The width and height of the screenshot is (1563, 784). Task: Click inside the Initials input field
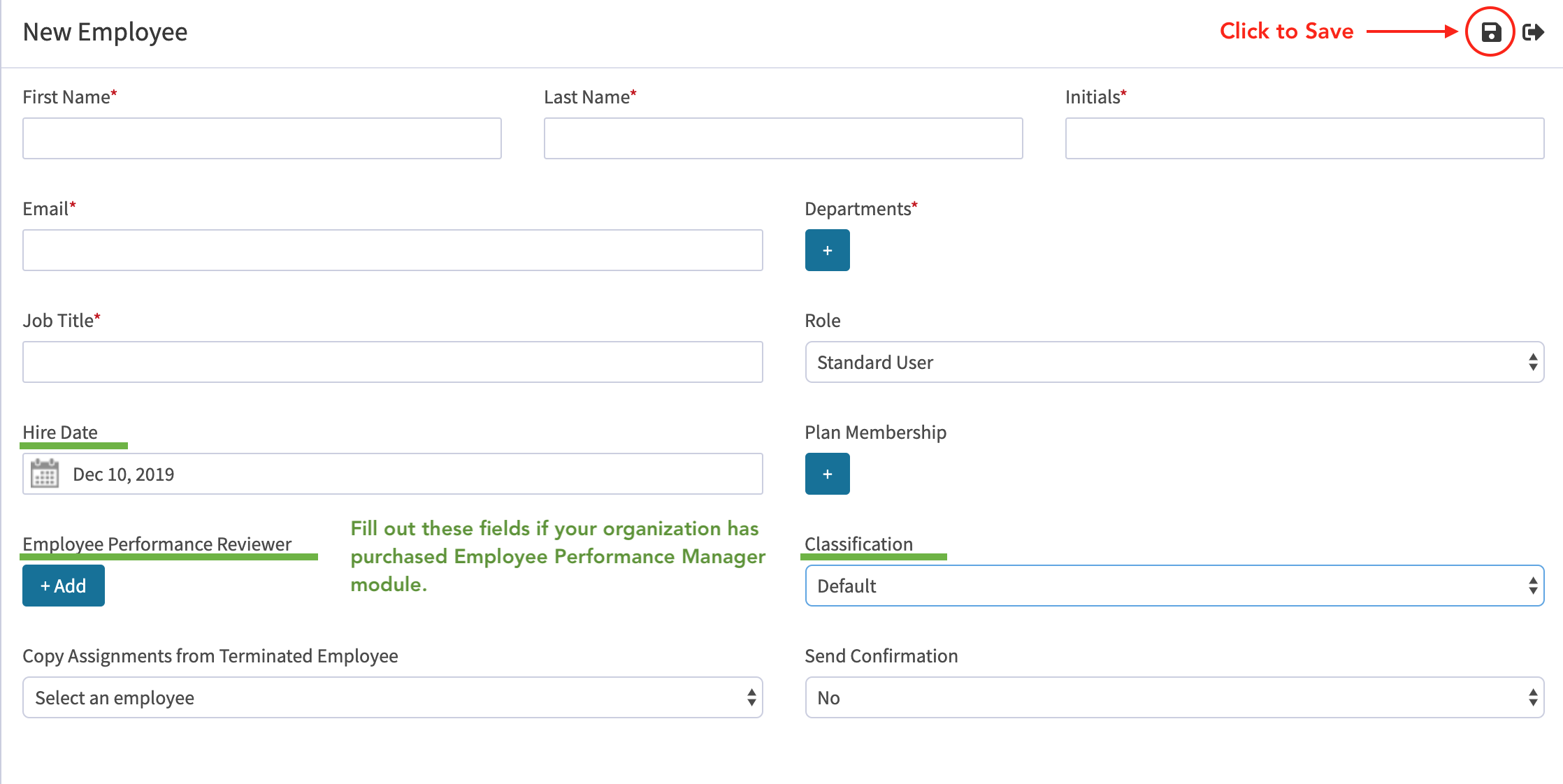(x=1304, y=138)
